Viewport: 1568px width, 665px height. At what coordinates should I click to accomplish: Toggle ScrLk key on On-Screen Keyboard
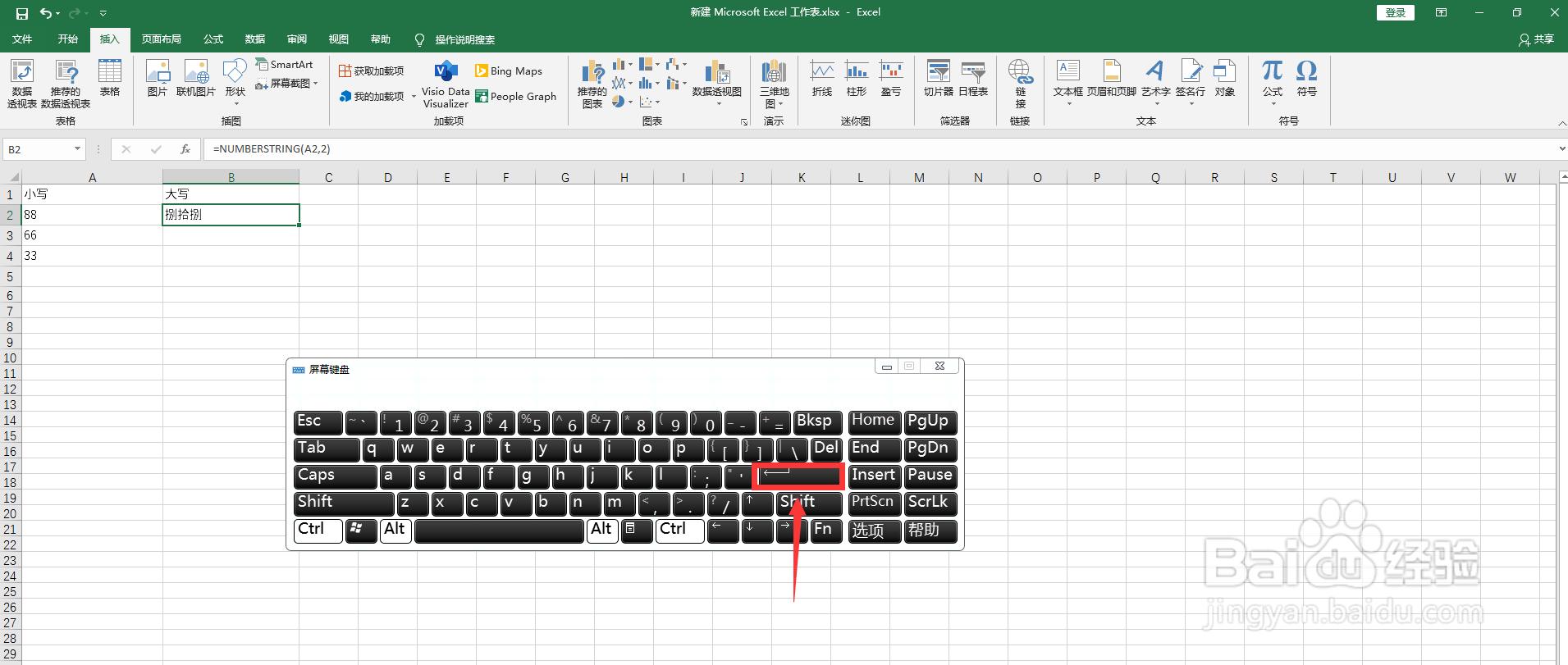(930, 503)
